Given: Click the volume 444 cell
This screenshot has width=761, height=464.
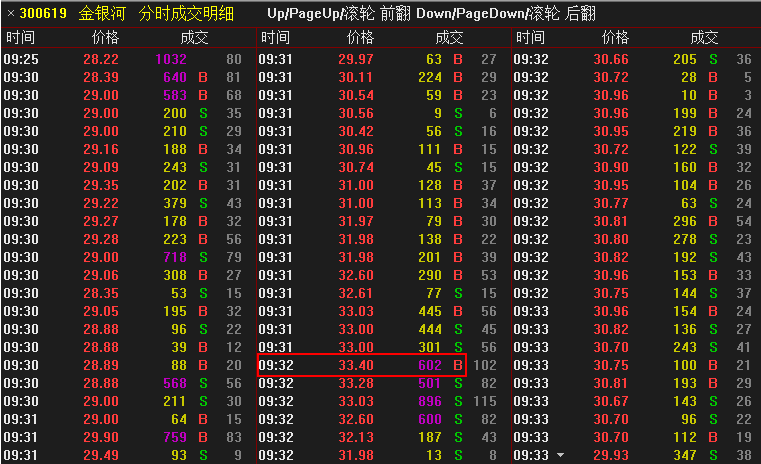Looking at the screenshot, I should [x=430, y=329].
